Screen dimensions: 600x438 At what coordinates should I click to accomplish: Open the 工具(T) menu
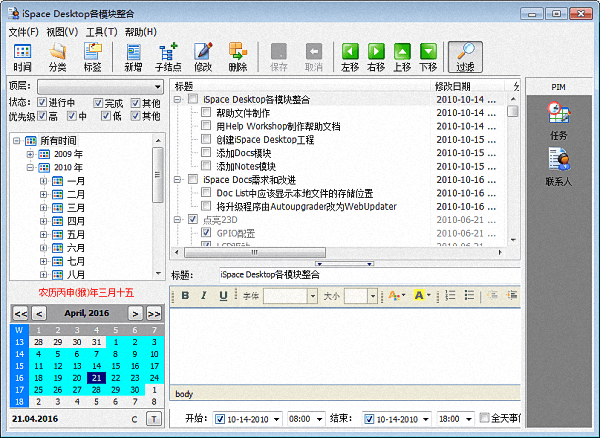(101, 32)
